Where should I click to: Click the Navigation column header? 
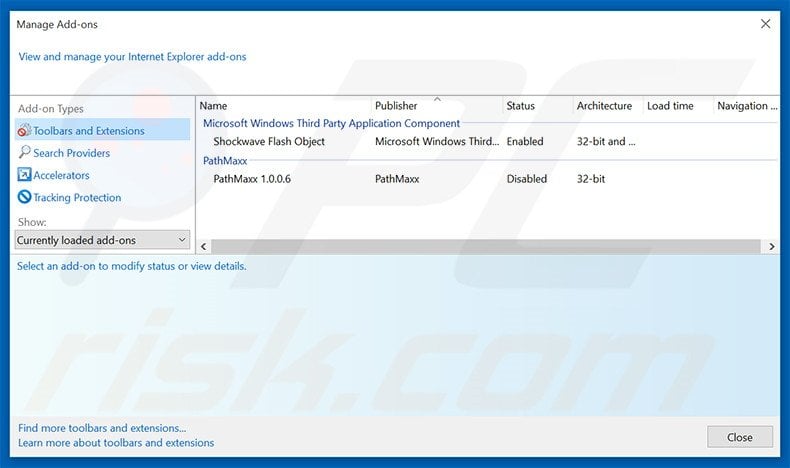tap(747, 106)
